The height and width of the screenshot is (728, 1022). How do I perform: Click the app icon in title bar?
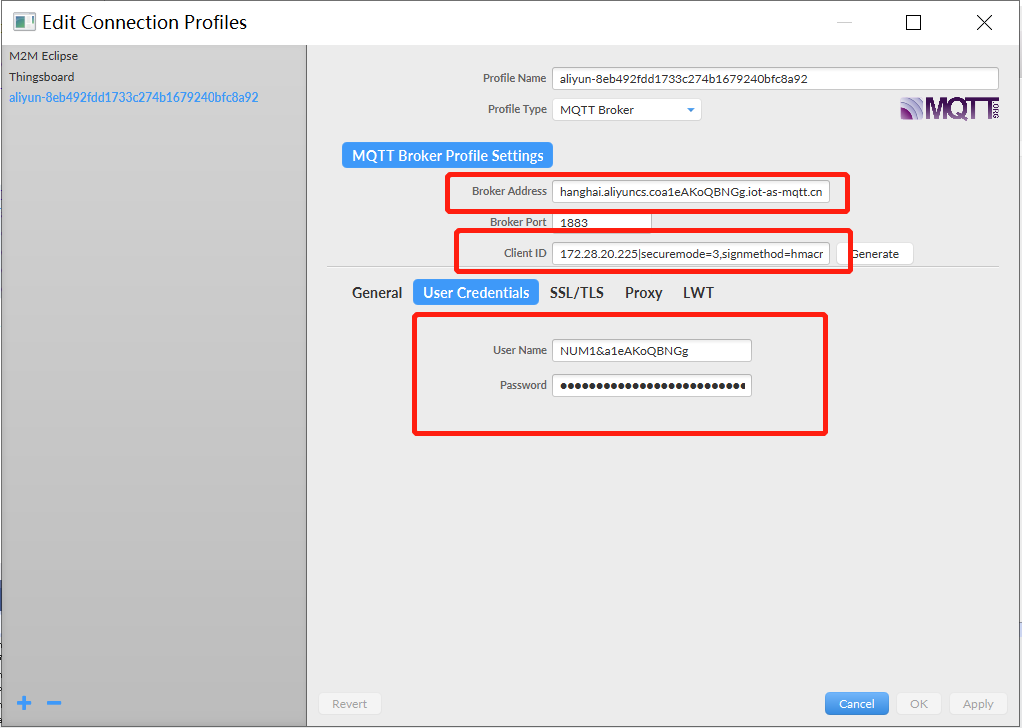(24, 22)
